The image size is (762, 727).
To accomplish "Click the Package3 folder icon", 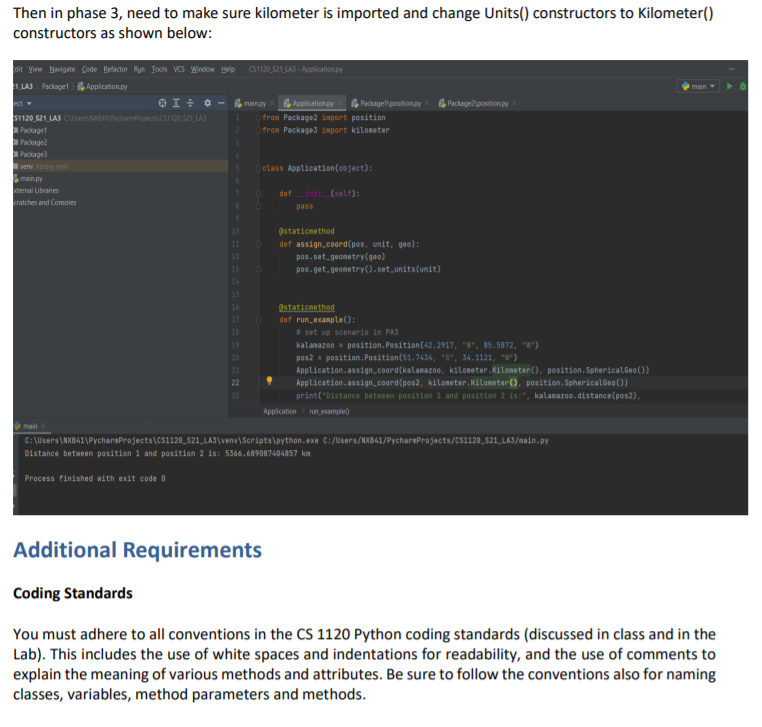I will coord(16,155).
